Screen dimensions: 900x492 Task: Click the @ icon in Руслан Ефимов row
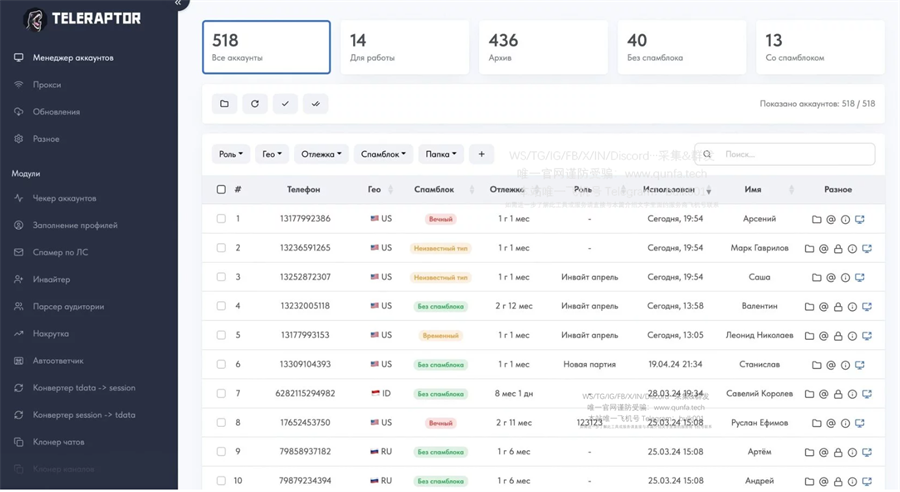(831, 423)
